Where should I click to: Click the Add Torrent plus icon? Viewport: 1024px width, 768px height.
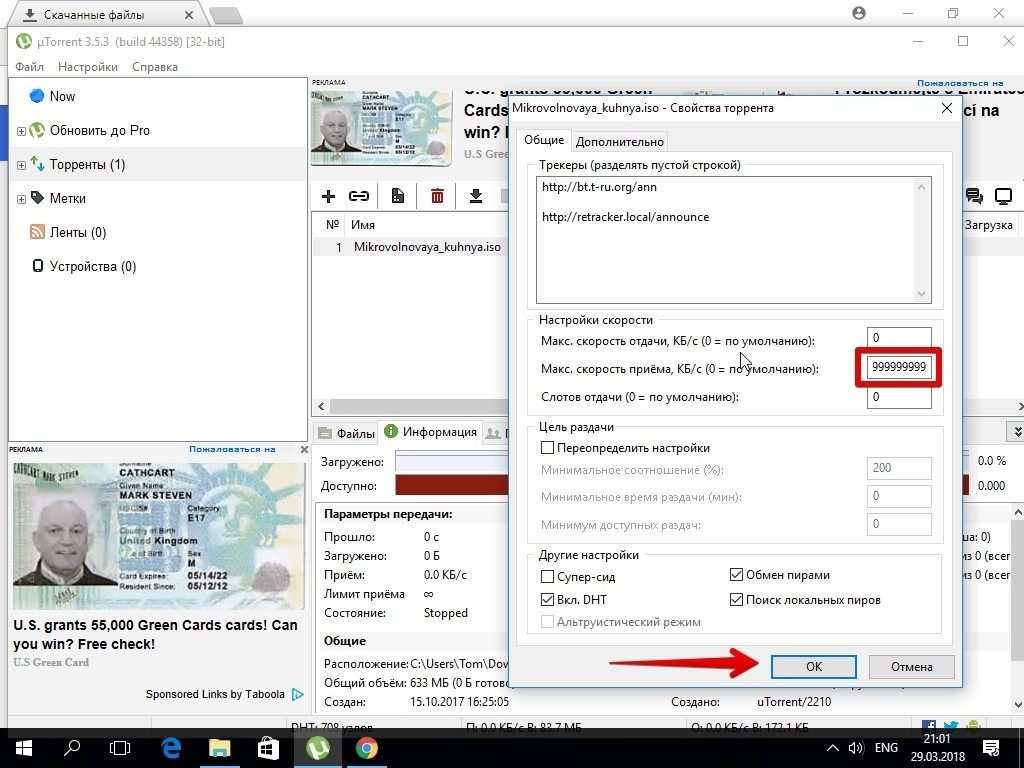click(x=328, y=196)
